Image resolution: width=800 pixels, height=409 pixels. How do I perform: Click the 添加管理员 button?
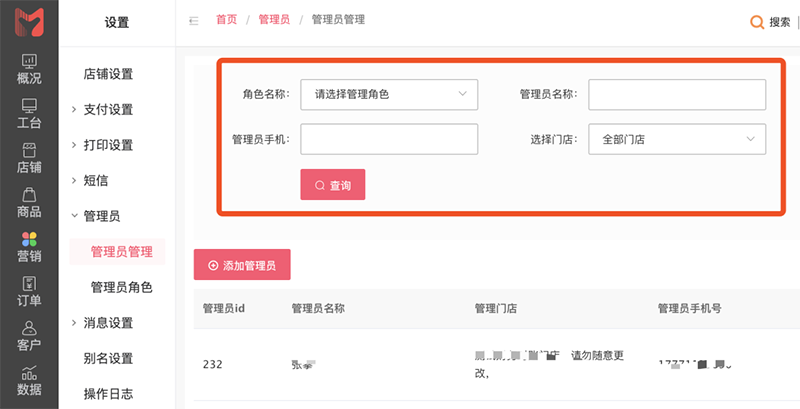coord(242,266)
